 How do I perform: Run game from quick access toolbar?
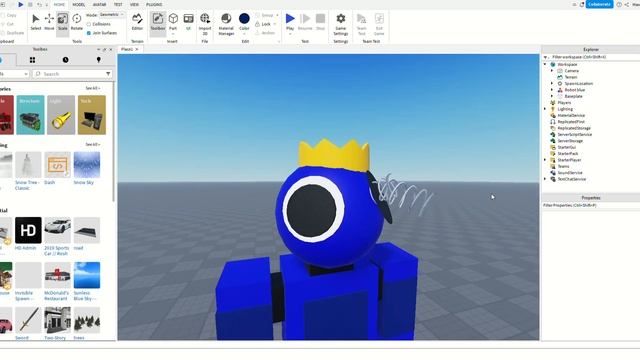pos(20,4)
